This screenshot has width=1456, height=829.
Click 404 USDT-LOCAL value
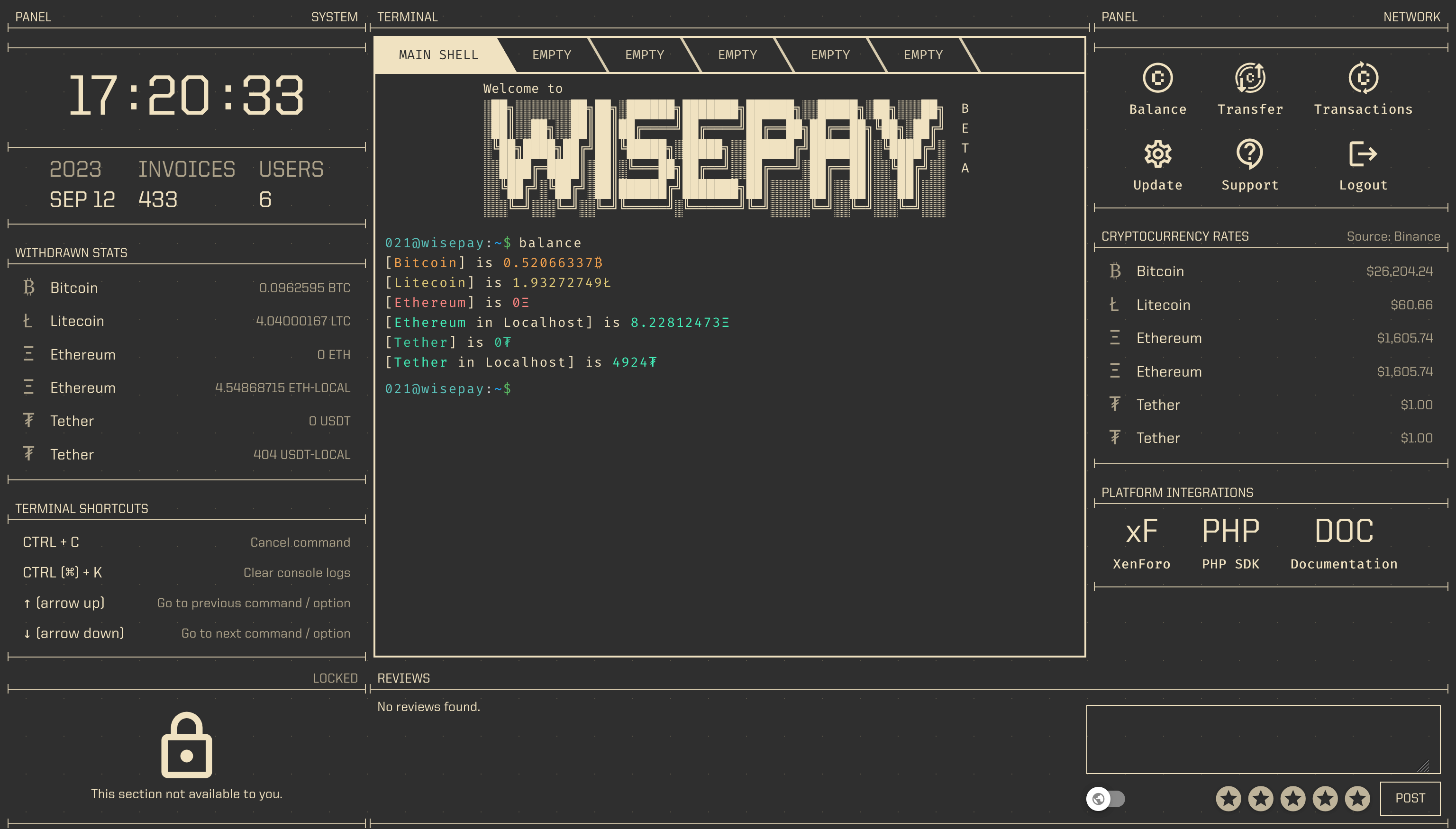point(302,454)
